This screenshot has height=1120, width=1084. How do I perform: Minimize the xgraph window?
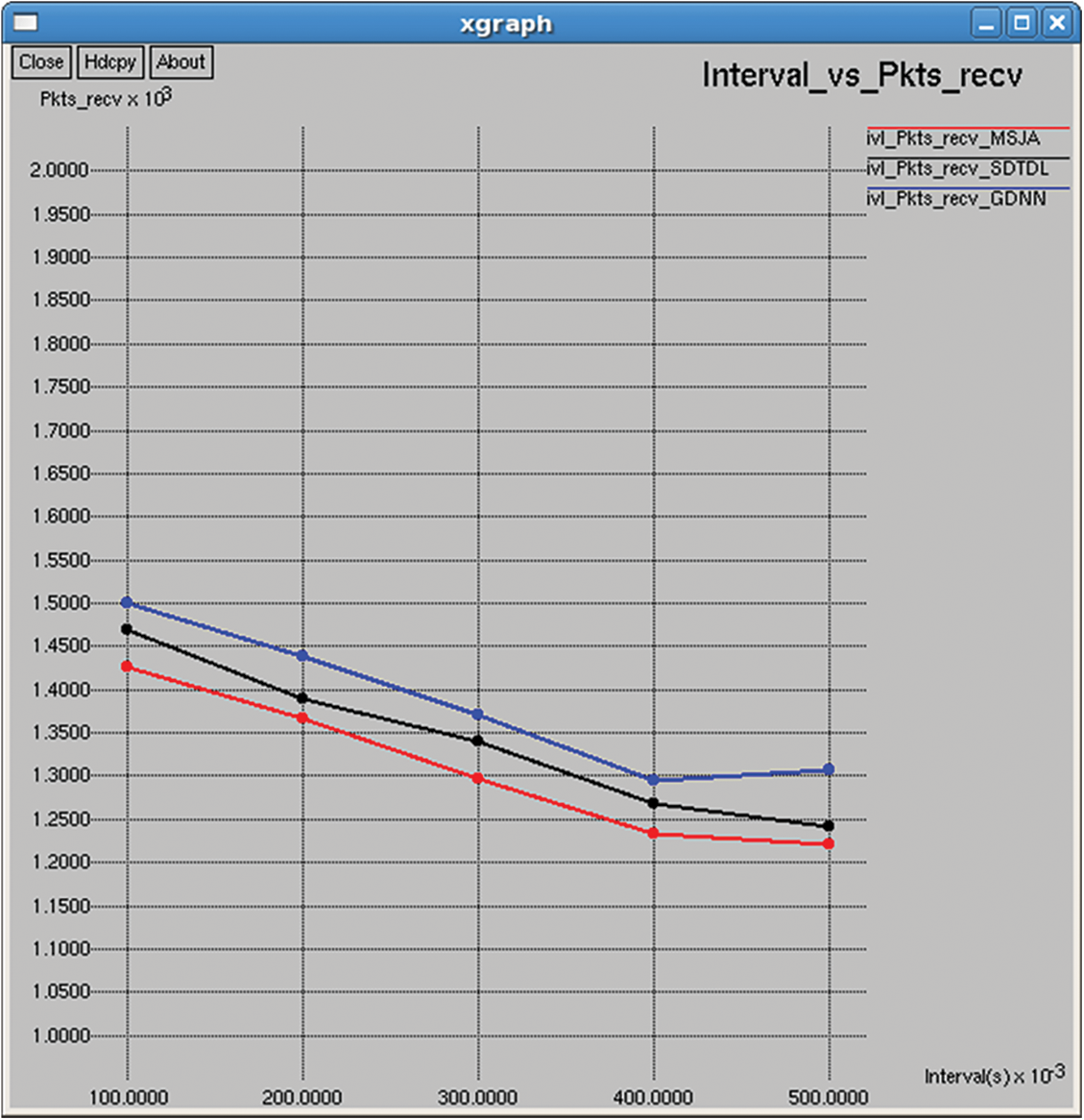pyautogui.click(x=986, y=23)
